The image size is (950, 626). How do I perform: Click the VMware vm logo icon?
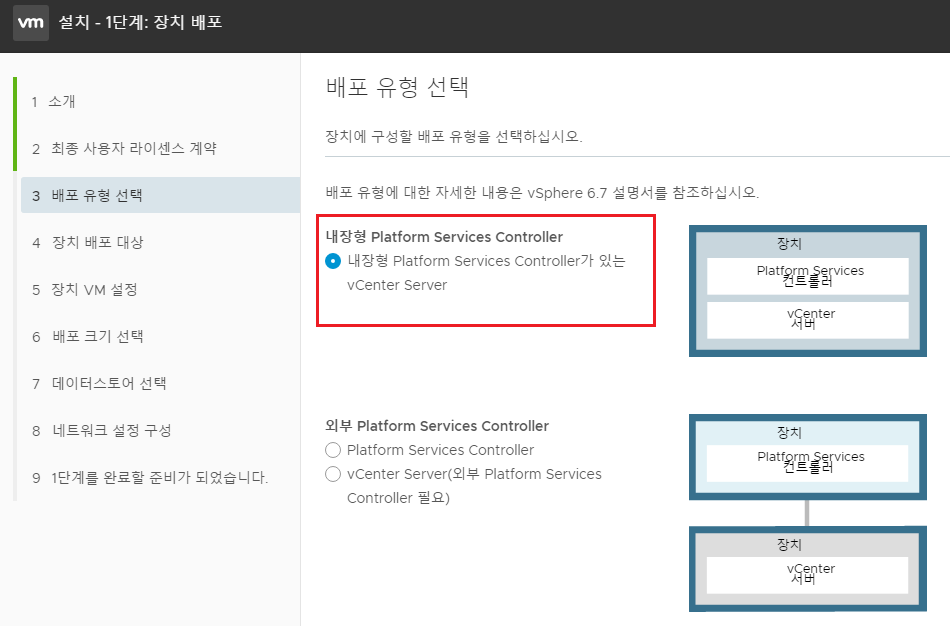click(x=30, y=22)
